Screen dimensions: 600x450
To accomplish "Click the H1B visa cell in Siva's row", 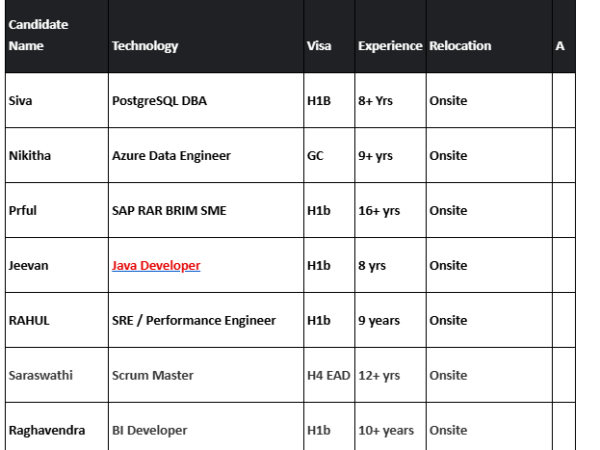I will click(329, 100).
